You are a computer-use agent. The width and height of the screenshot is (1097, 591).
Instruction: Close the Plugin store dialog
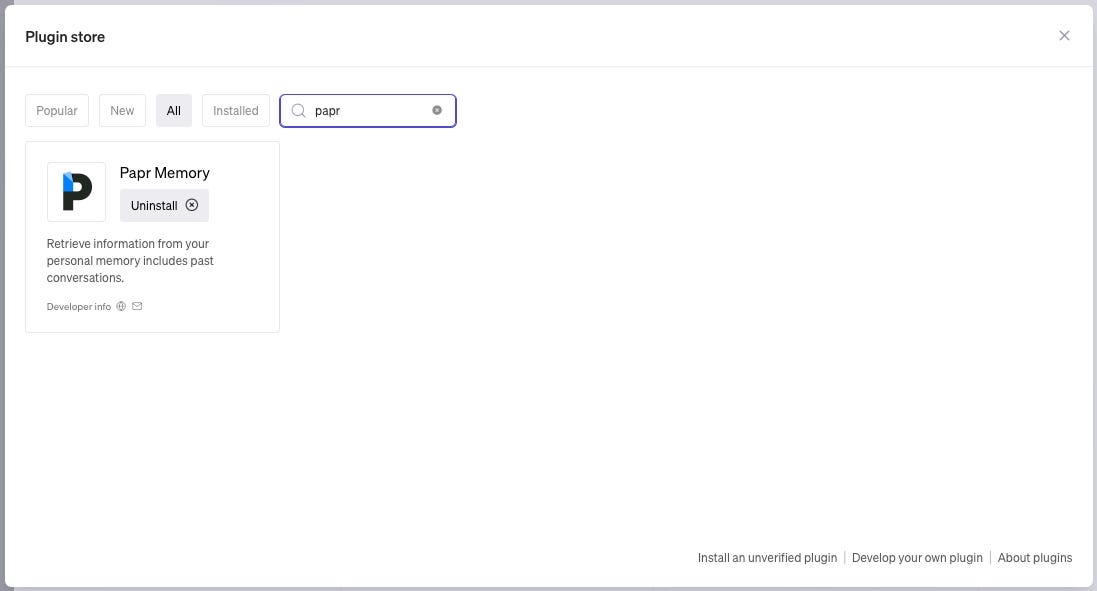[x=1064, y=36]
